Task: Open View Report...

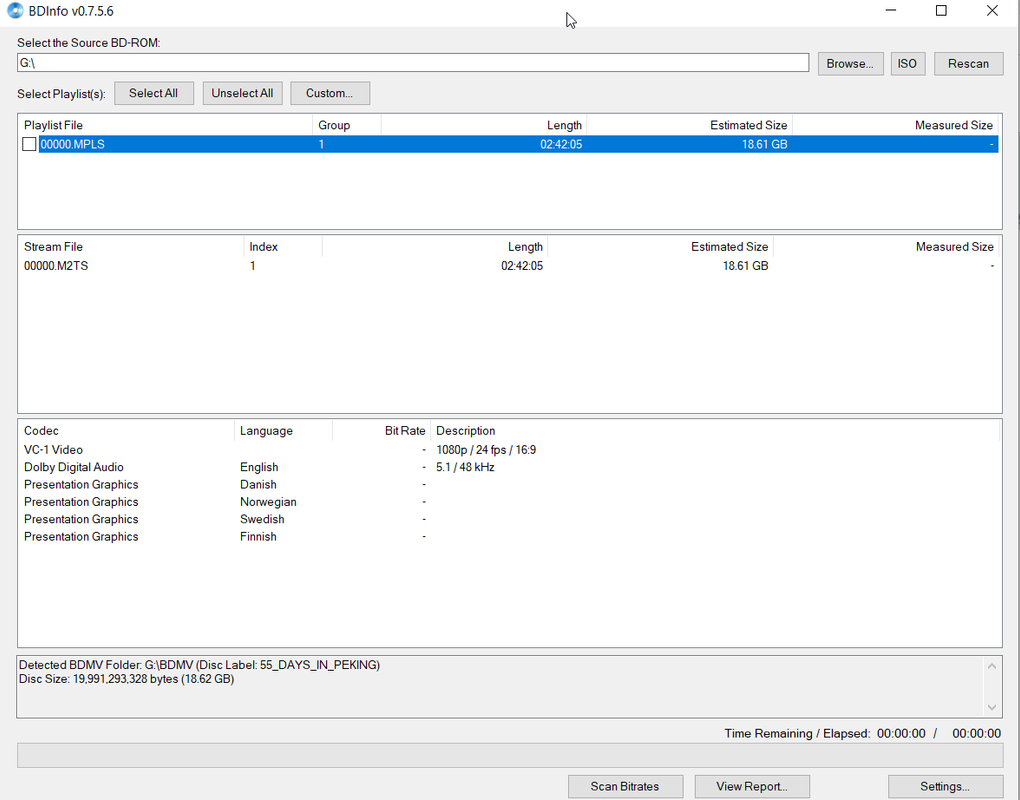Action: tap(752, 786)
